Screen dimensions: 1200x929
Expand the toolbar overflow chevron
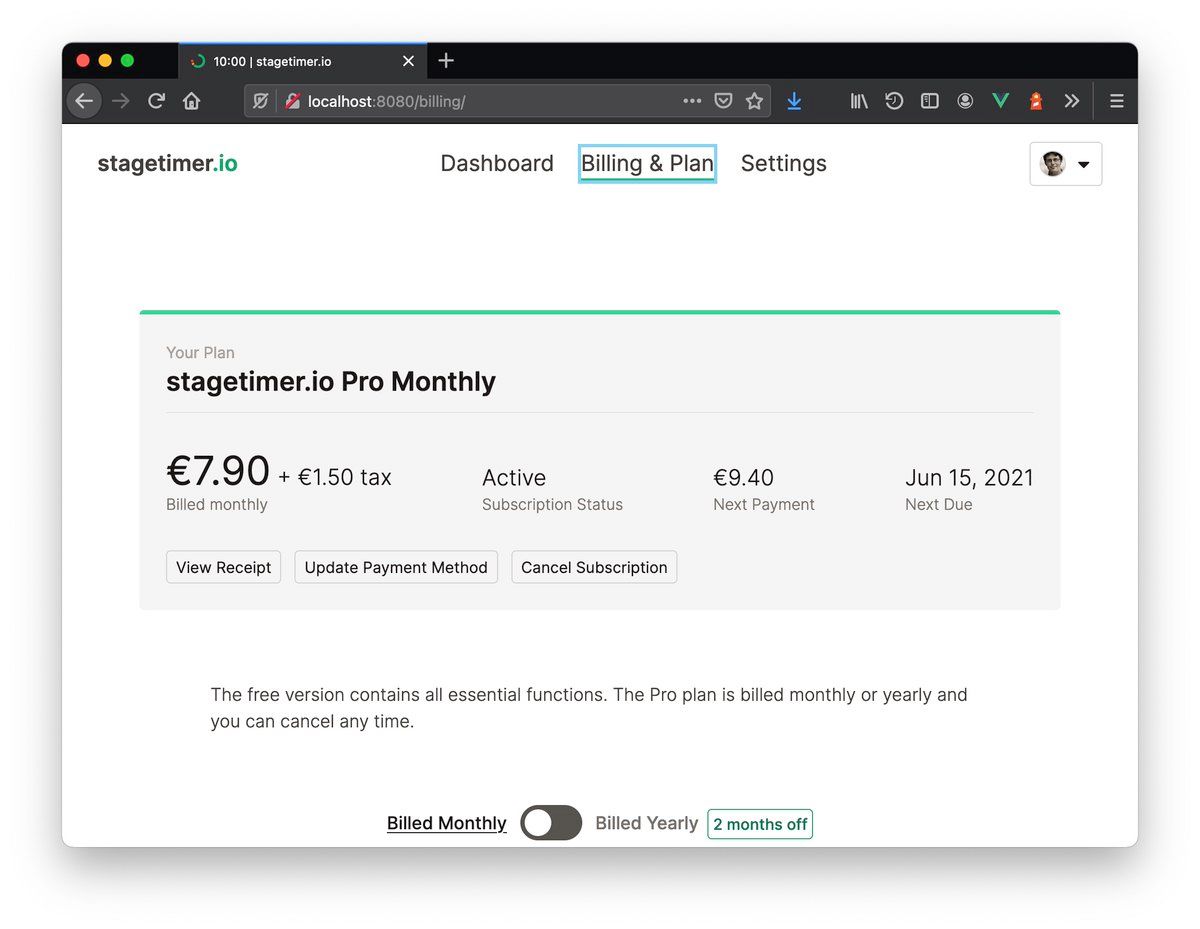(x=1072, y=101)
